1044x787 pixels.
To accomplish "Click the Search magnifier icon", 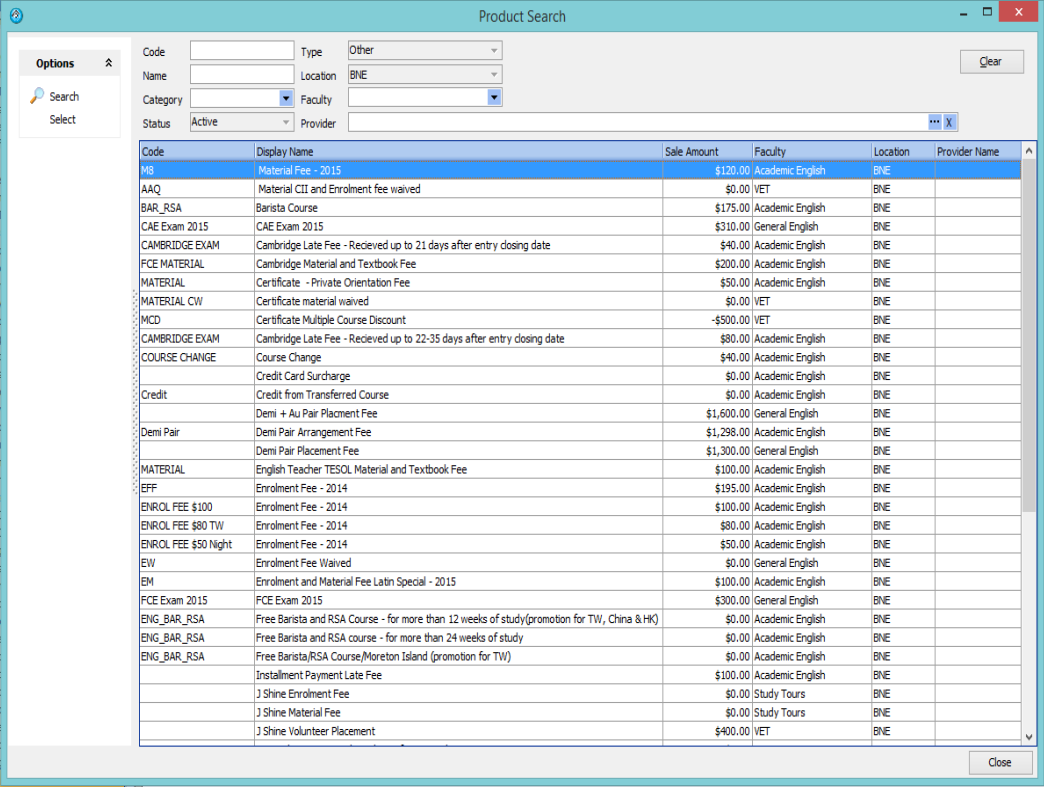I will [x=37, y=96].
